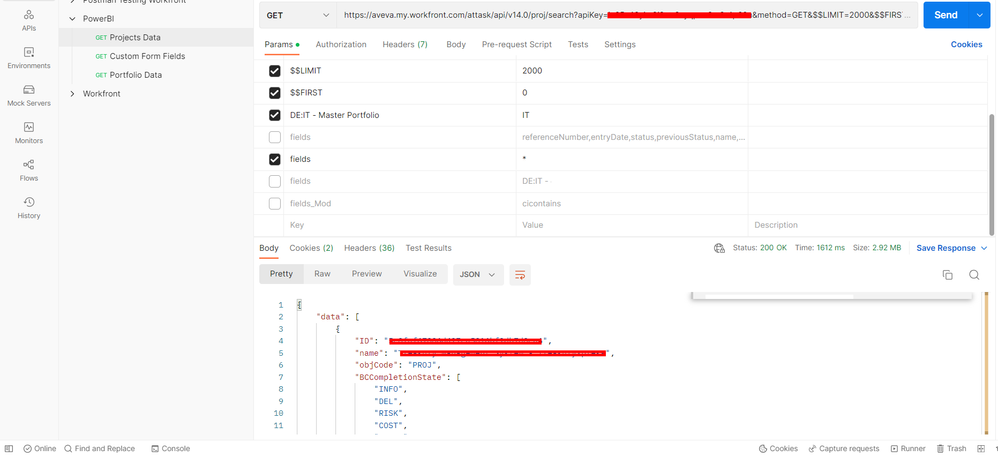Open Mock Servers in the sidebar

click(x=29, y=95)
